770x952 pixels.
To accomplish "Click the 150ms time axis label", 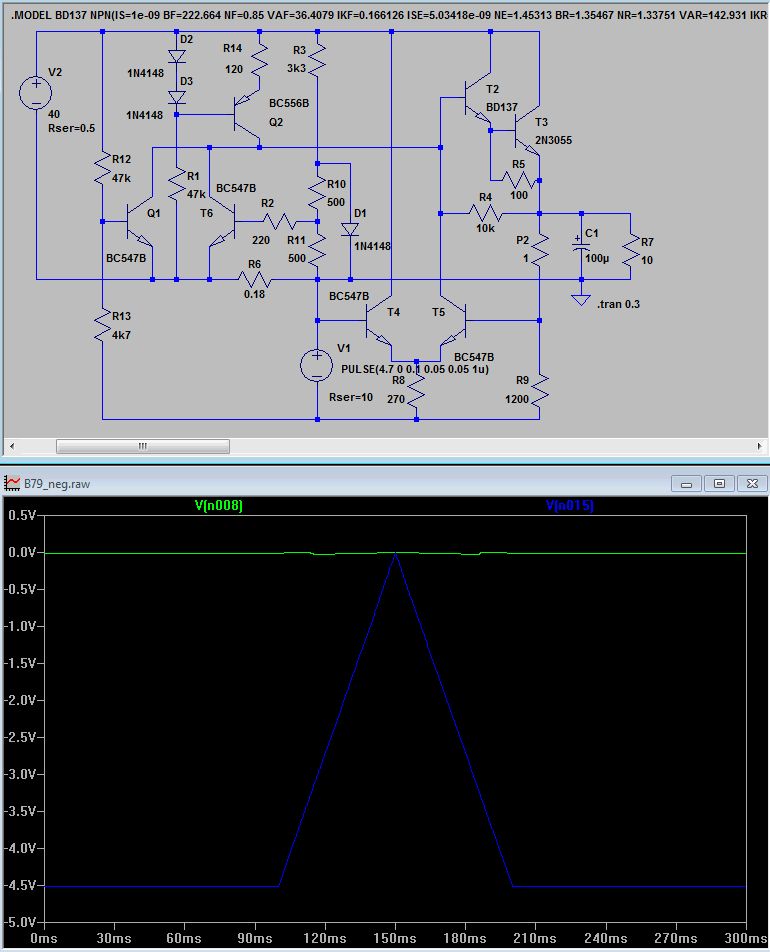I will (395, 939).
